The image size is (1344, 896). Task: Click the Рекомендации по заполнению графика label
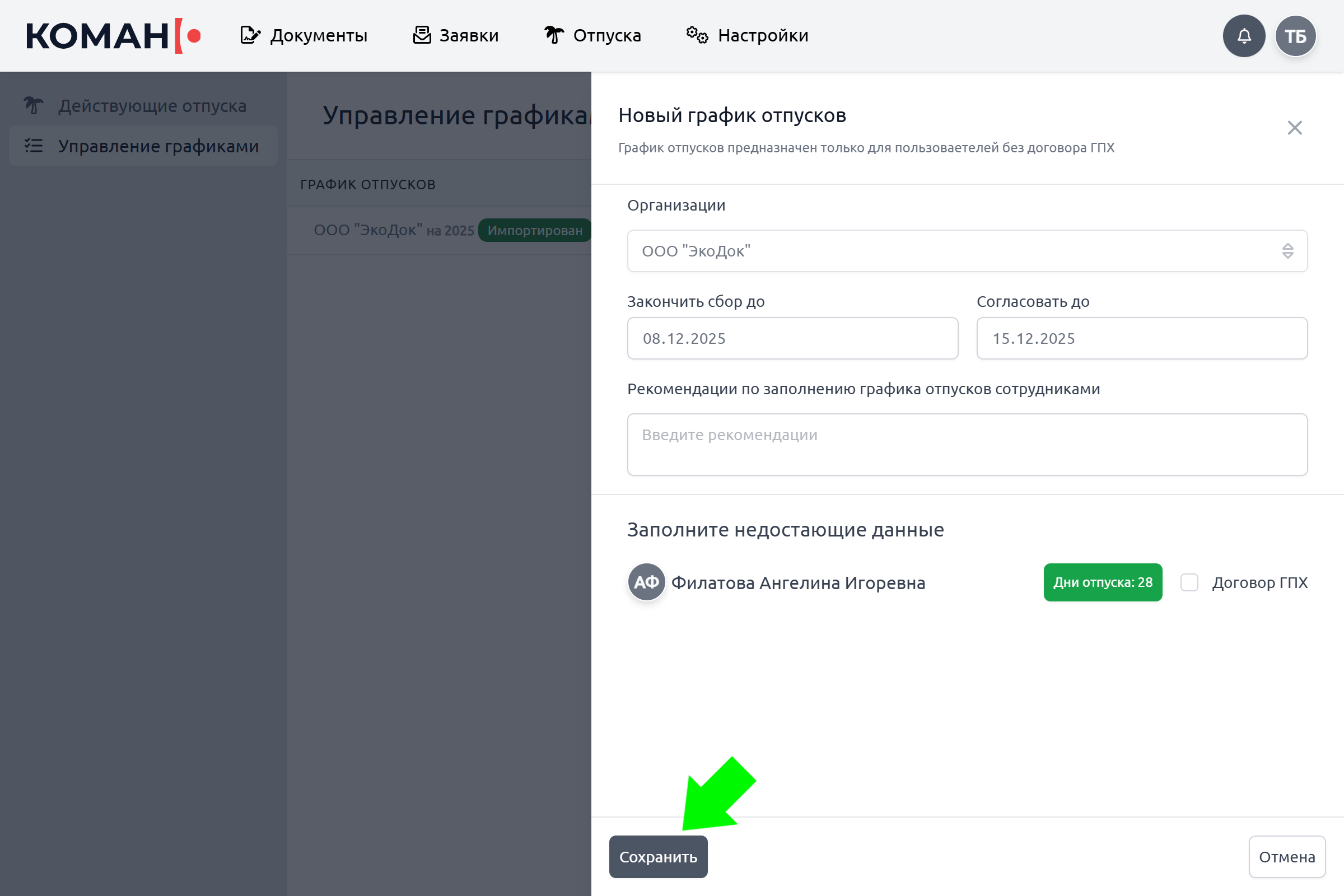[x=863, y=389]
